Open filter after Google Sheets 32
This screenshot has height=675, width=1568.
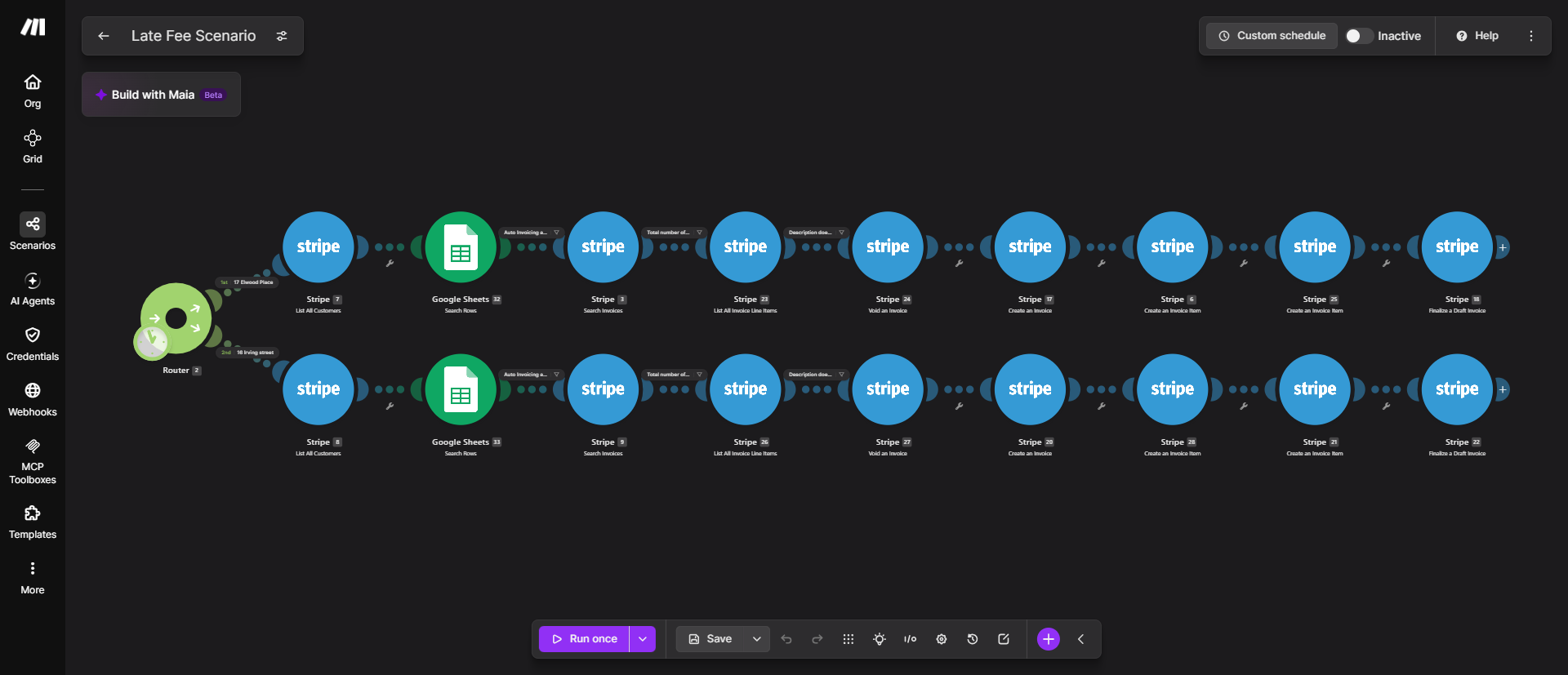pyautogui.click(x=532, y=233)
